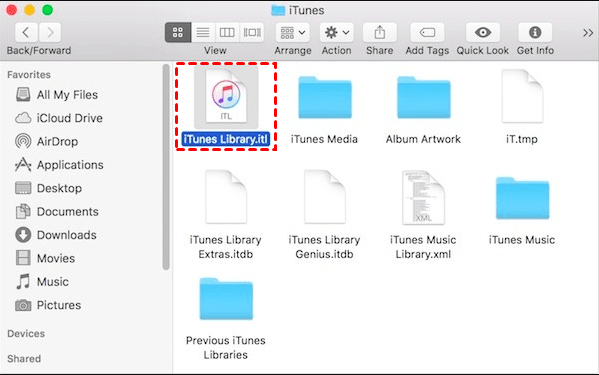Click the sidebar scrollbar
Image resolution: width=599 pixels, height=375 pixels.
click(166, 167)
